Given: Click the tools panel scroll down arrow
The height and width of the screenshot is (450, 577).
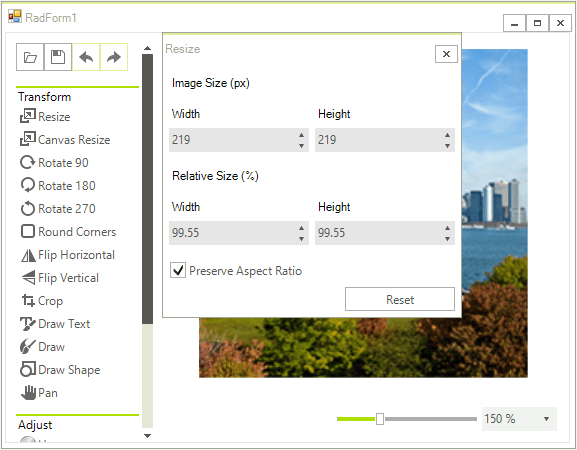Looking at the screenshot, I should 148,436.
